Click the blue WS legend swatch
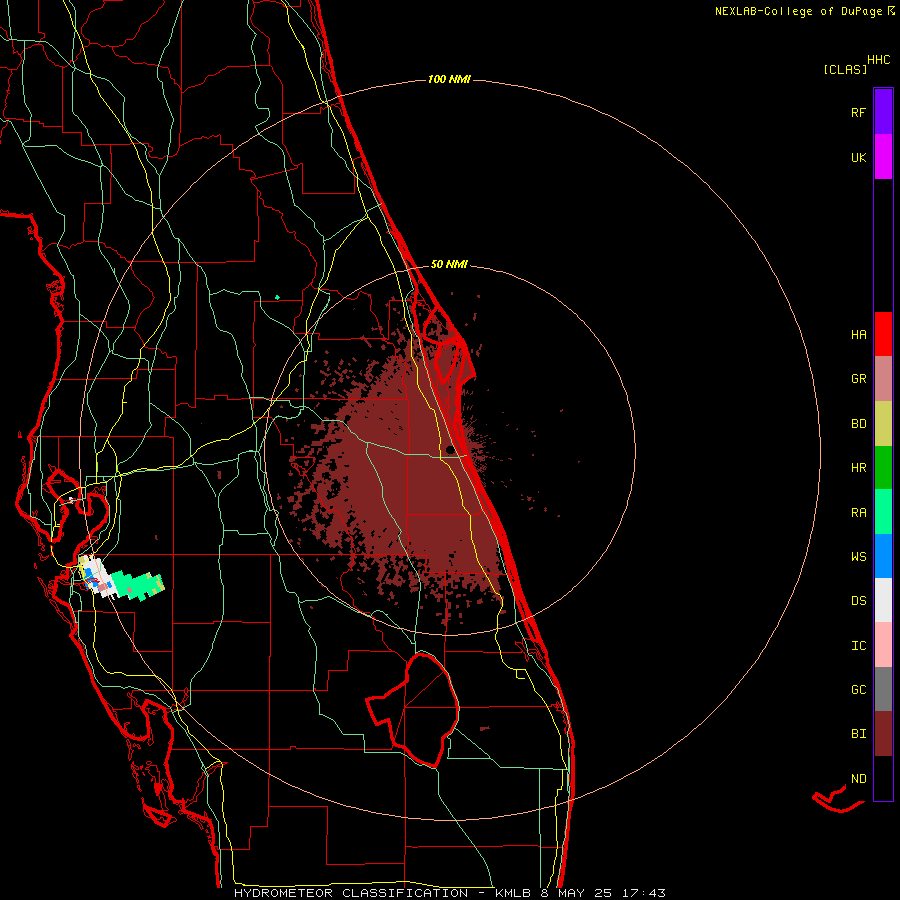This screenshot has height=900, width=900. click(x=883, y=556)
